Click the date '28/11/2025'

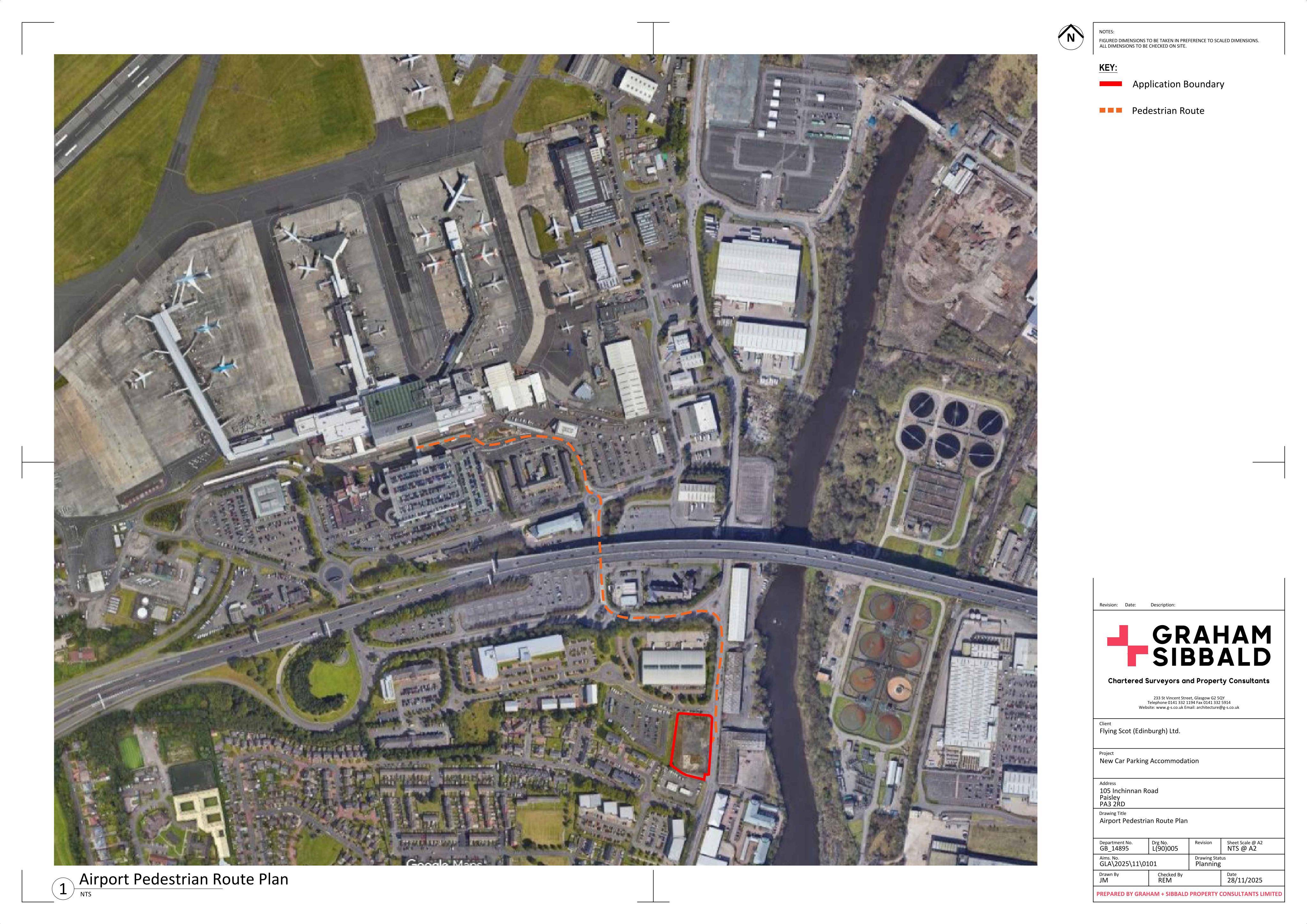point(1244,880)
